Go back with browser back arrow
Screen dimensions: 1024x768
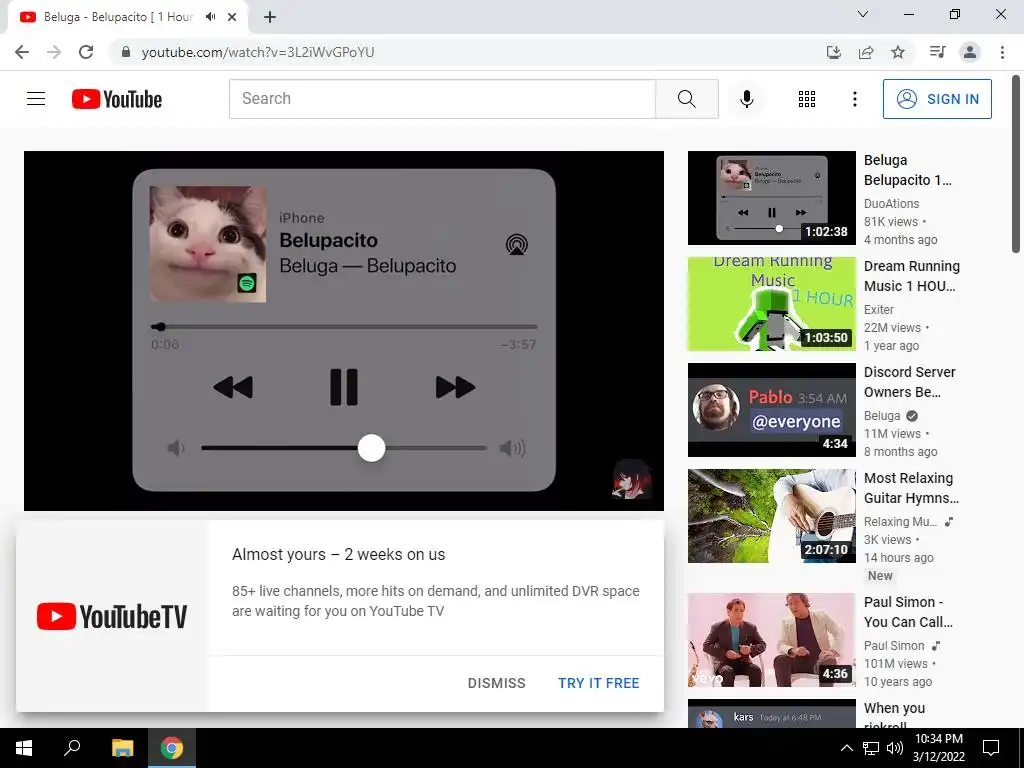pos(22,52)
